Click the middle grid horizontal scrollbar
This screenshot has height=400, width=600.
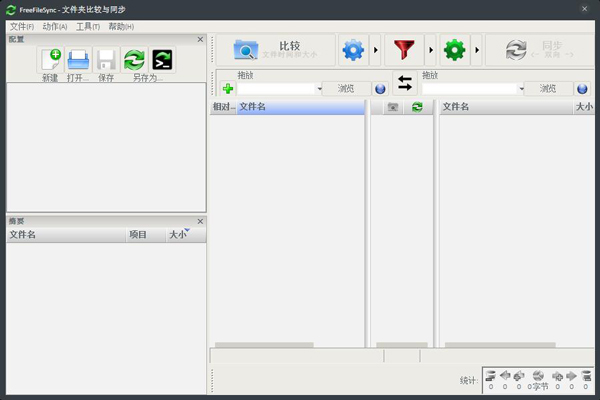[402, 345]
